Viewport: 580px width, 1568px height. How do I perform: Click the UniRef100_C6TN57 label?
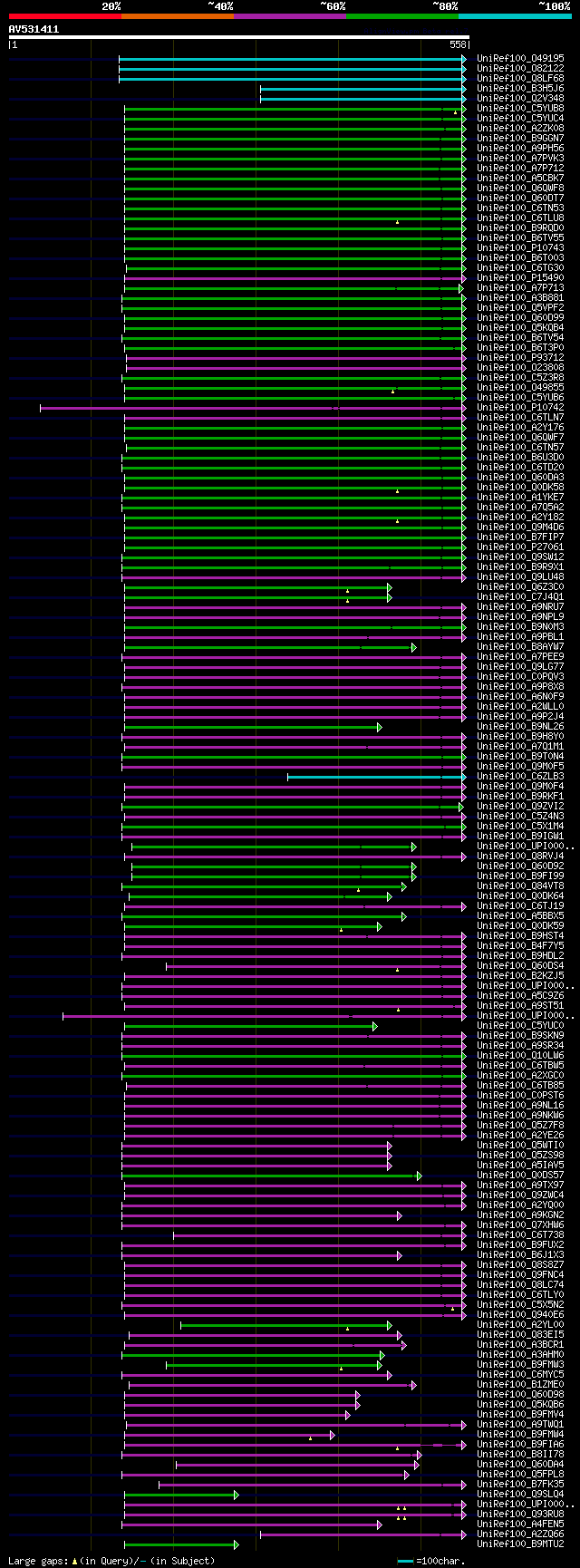pos(520,447)
